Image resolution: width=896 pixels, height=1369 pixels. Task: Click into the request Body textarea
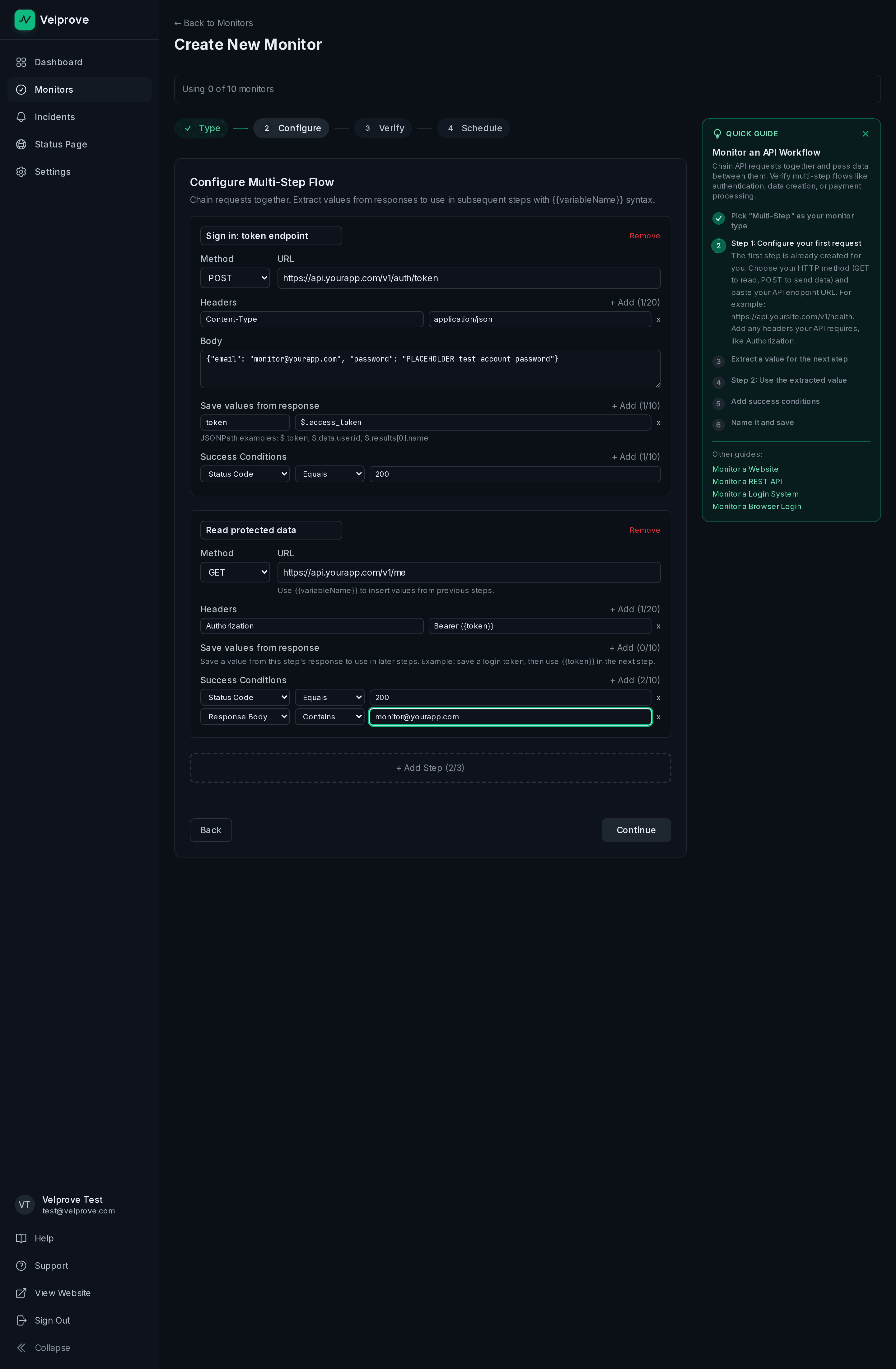(x=430, y=369)
